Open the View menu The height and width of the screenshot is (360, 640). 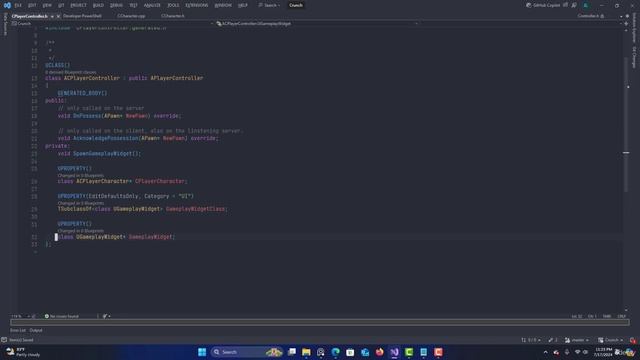[47, 5]
